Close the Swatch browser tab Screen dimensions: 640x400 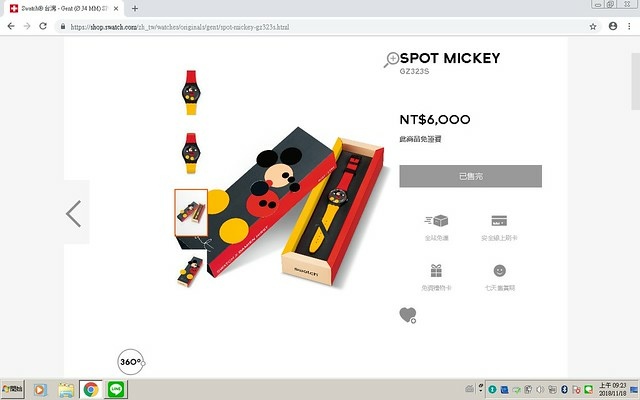pyautogui.click(x=116, y=8)
